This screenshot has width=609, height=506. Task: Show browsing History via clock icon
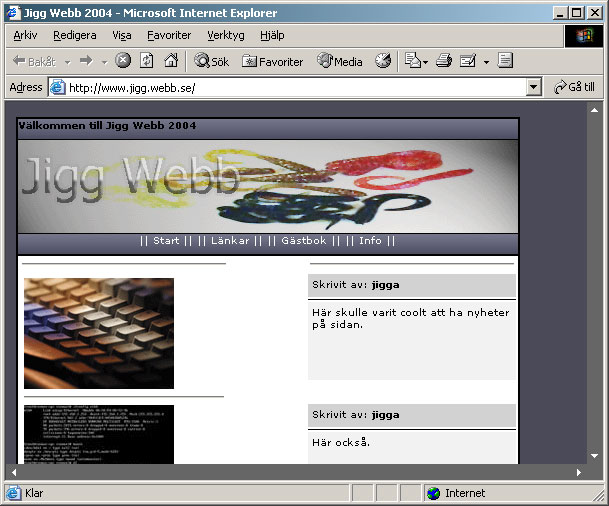(383, 61)
